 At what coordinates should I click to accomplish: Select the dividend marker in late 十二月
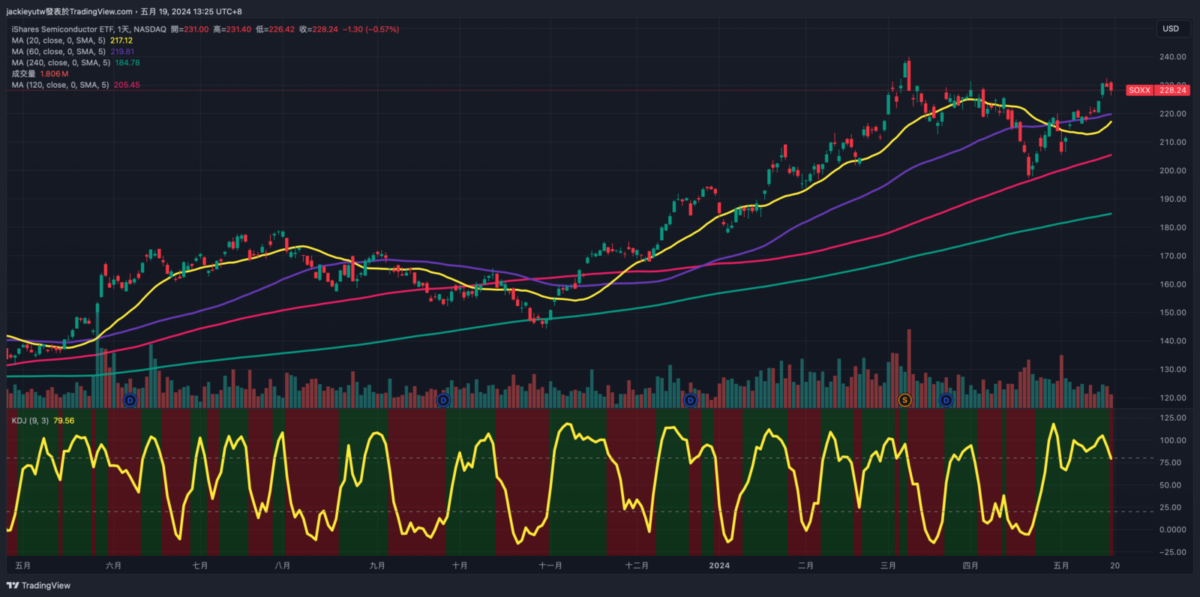click(690, 400)
